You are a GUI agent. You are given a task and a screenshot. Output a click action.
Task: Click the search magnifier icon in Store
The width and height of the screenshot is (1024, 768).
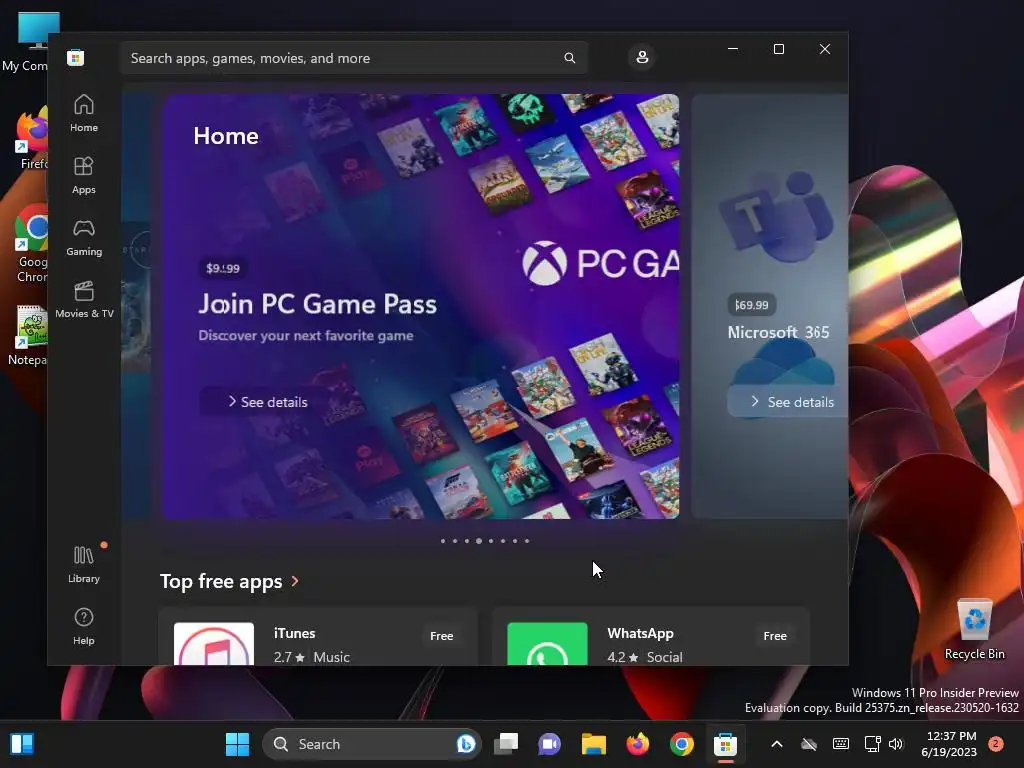click(569, 58)
